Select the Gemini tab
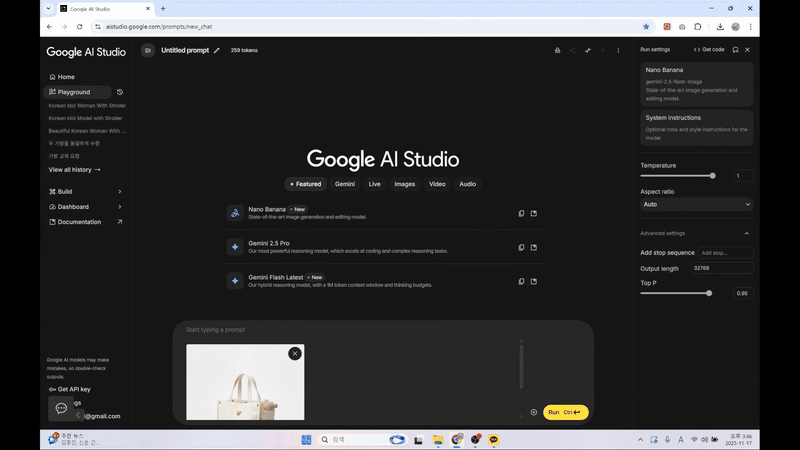The height and width of the screenshot is (450, 800). pyautogui.click(x=345, y=184)
